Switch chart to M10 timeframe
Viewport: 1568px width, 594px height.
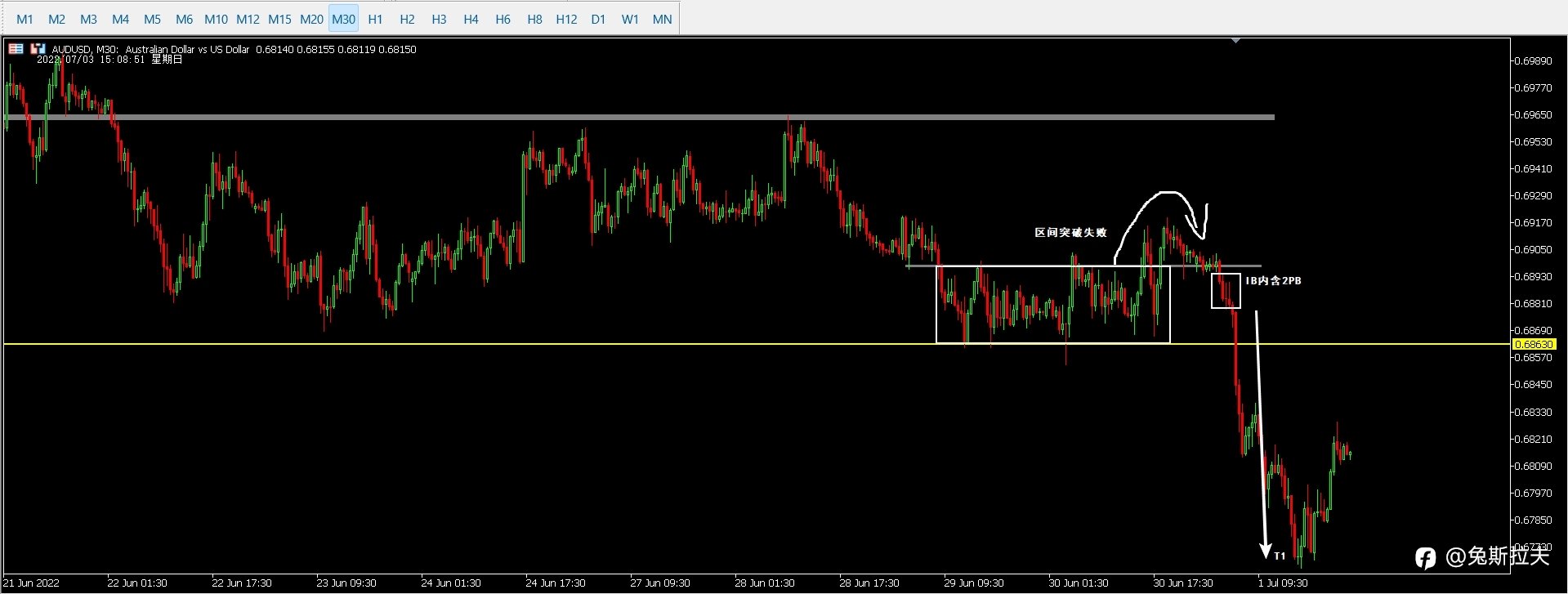pos(216,19)
